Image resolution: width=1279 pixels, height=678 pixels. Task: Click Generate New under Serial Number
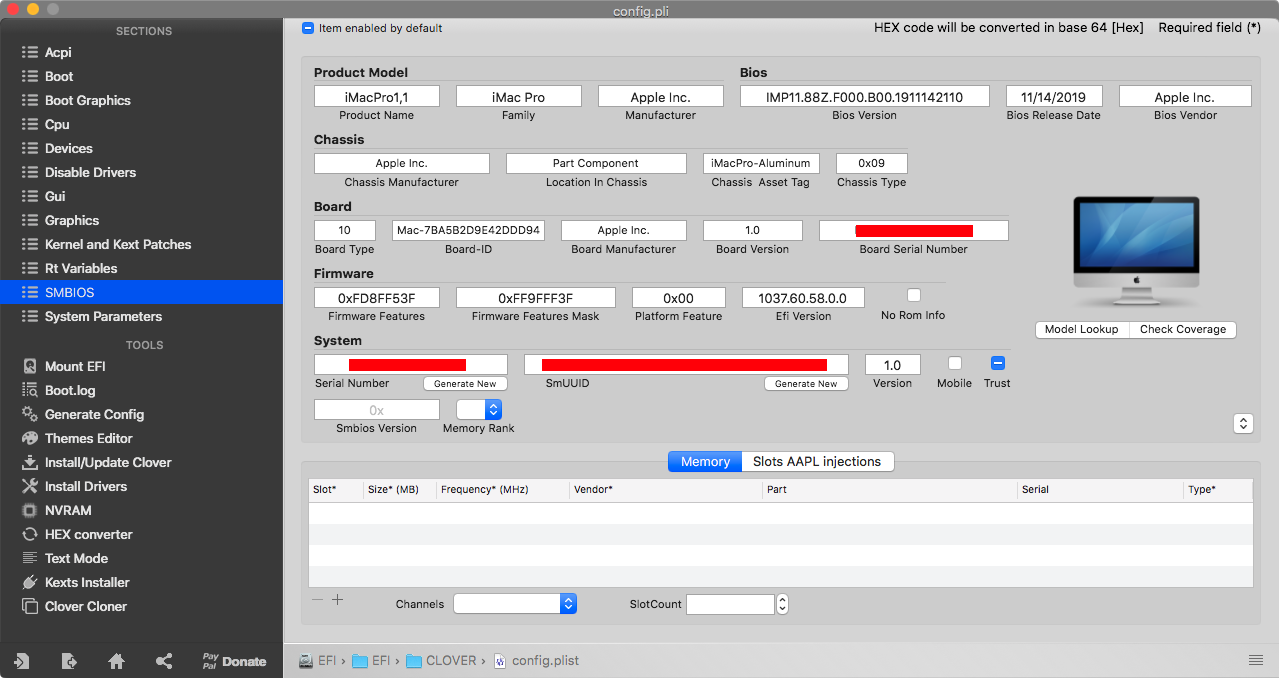click(x=465, y=384)
